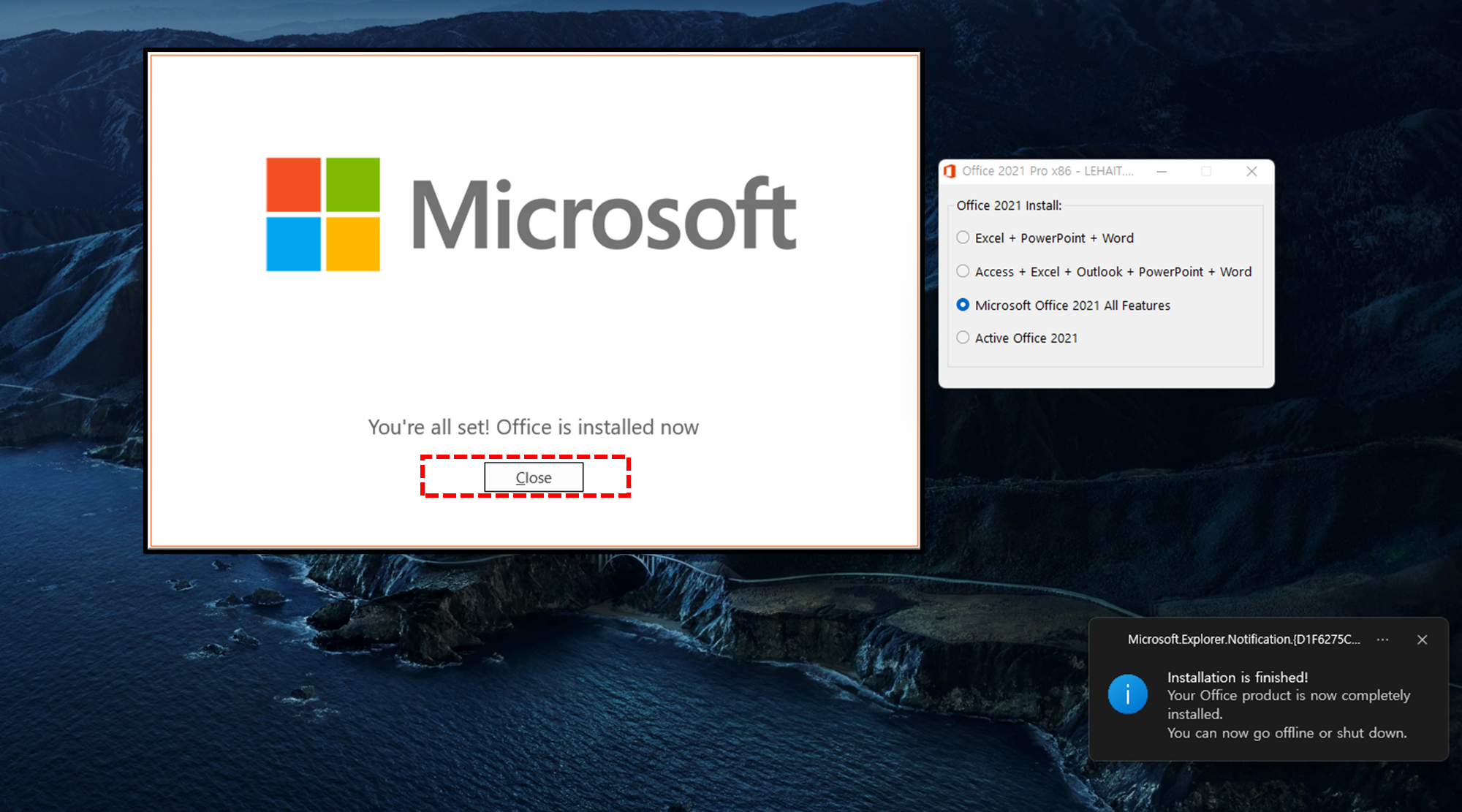The height and width of the screenshot is (812, 1462).
Task: Close the Office 2021 Pro x86 window
Action: pyautogui.click(x=1251, y=171)
